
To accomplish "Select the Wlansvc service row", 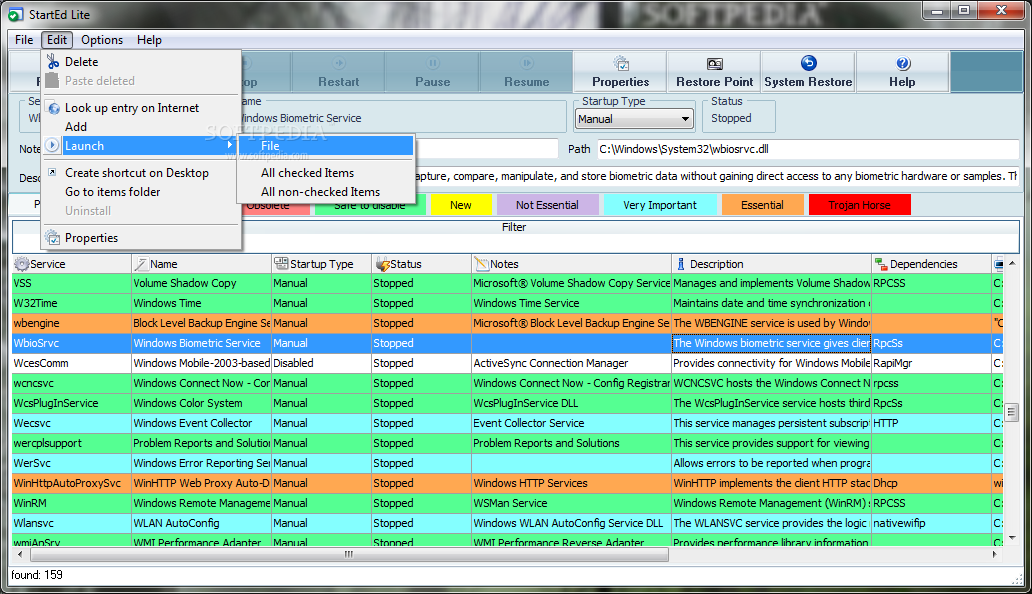I will coord(507,523).
